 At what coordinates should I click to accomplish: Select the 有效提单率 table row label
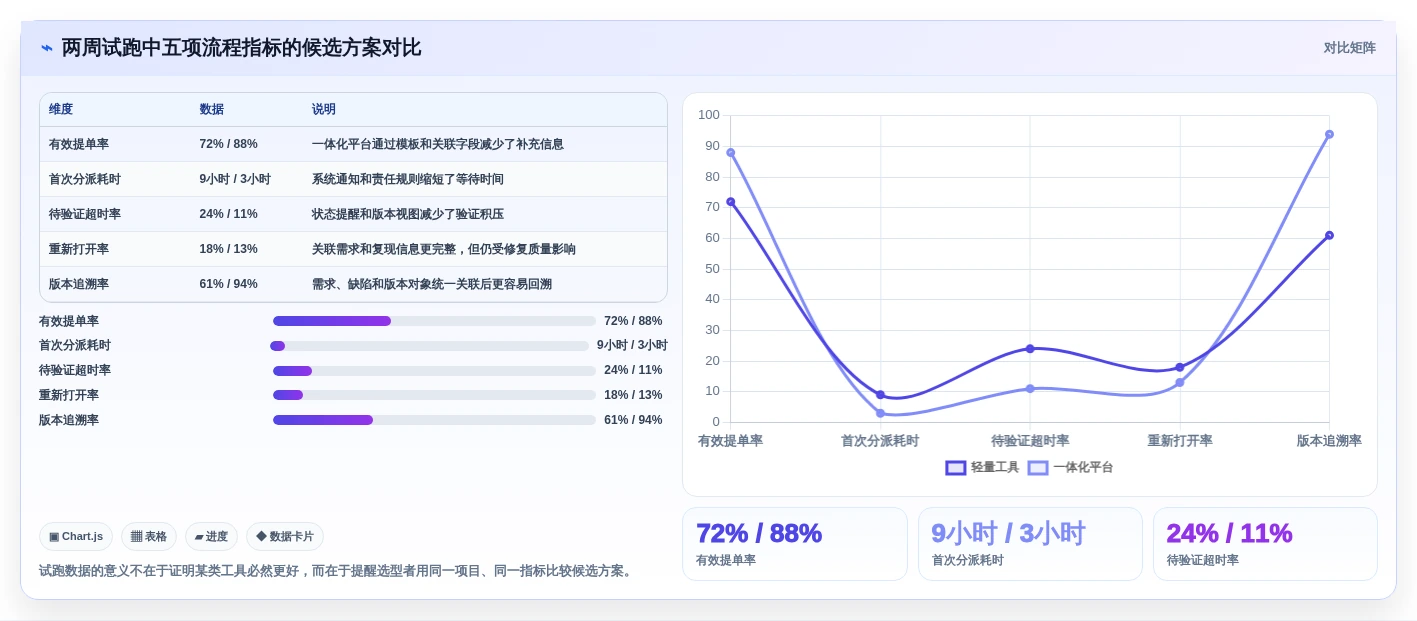tap(79, 144)
